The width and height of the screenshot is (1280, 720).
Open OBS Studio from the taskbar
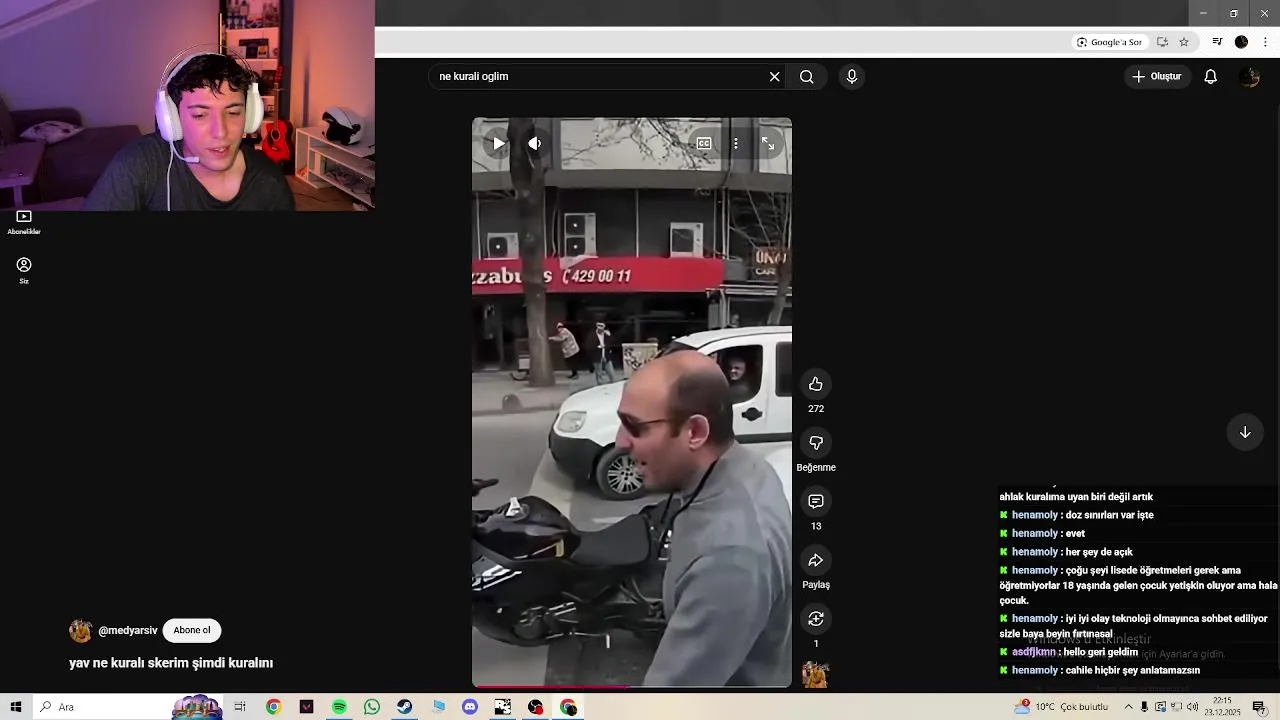[x=536, y=707]
